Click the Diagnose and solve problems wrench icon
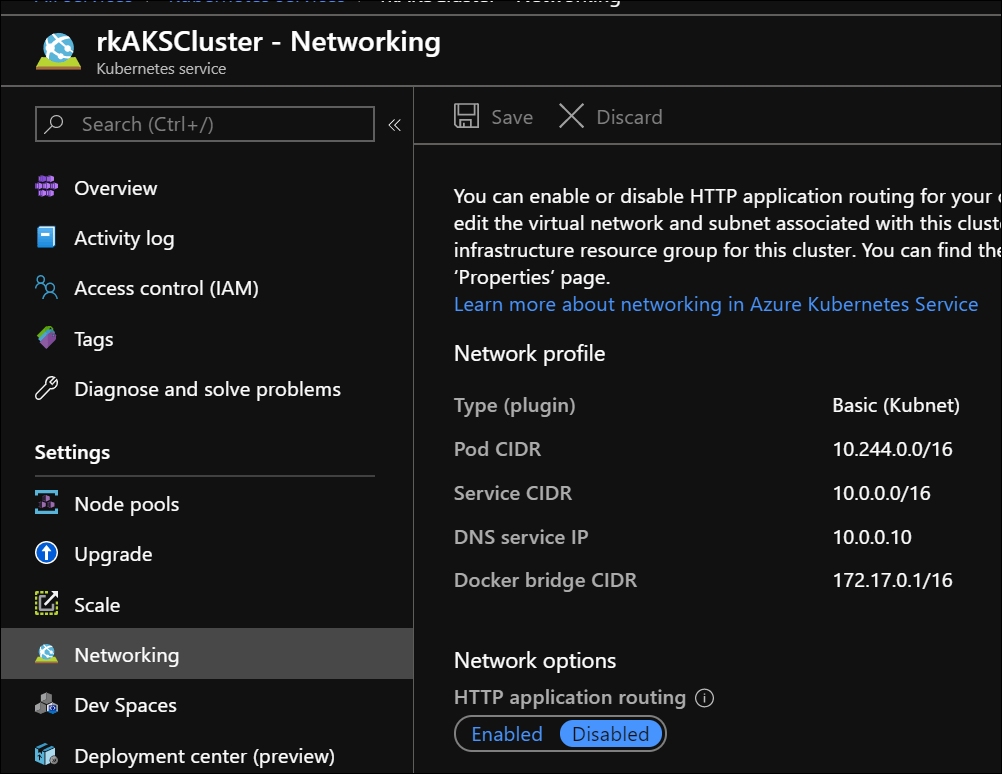 tap(47, 389)
